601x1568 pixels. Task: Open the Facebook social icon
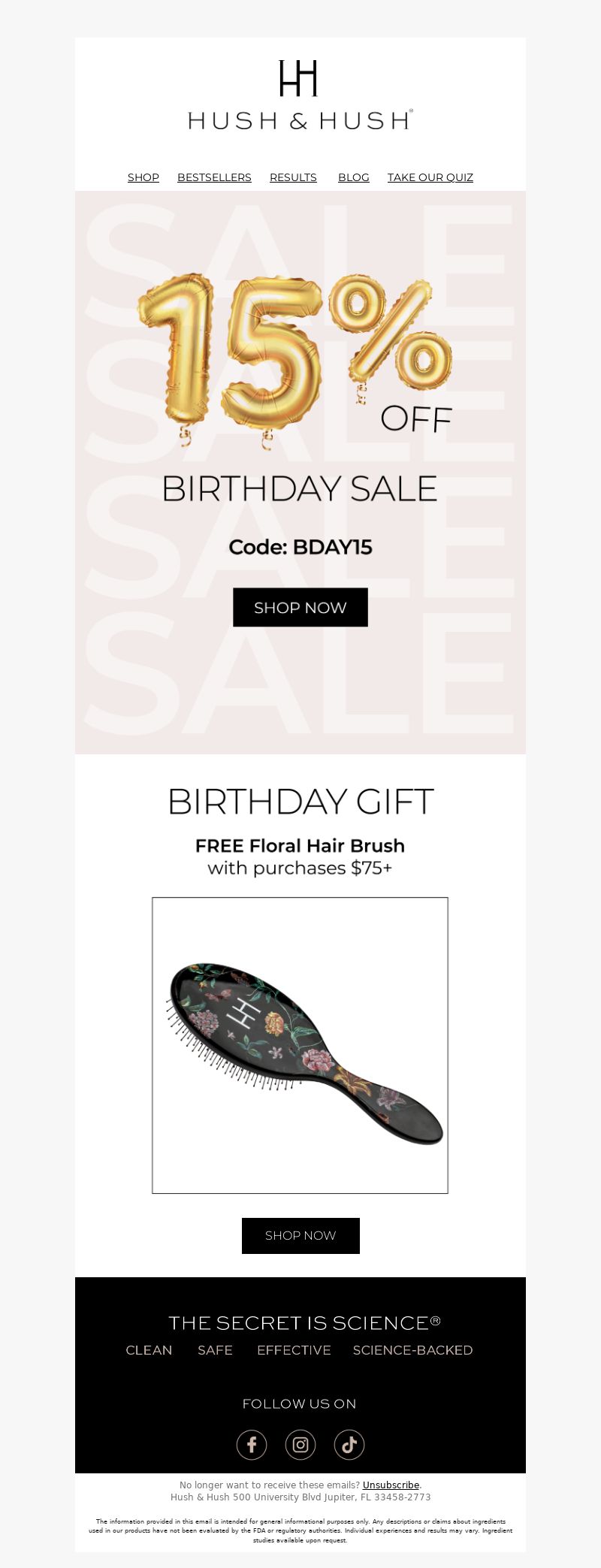click(x=252, y=1444)
